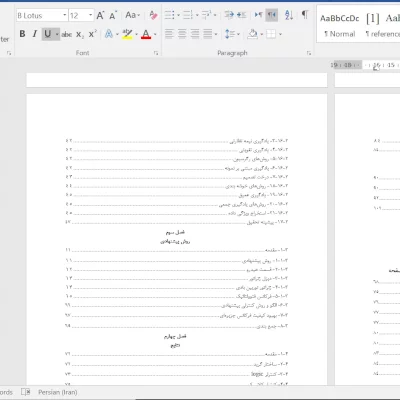Justify the paragraph text
Image resolution: width=400 pixels, height=400 pixels.
(208, 34)
